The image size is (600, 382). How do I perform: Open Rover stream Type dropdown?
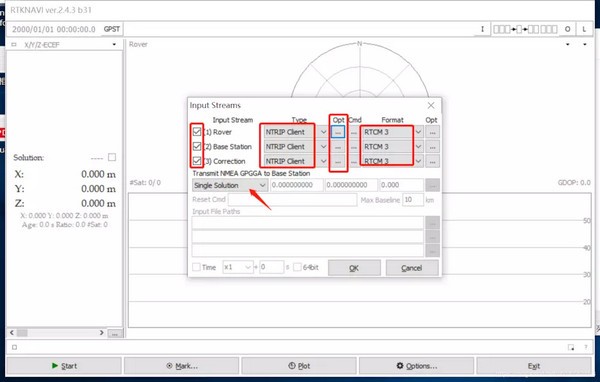click(295, 132)
